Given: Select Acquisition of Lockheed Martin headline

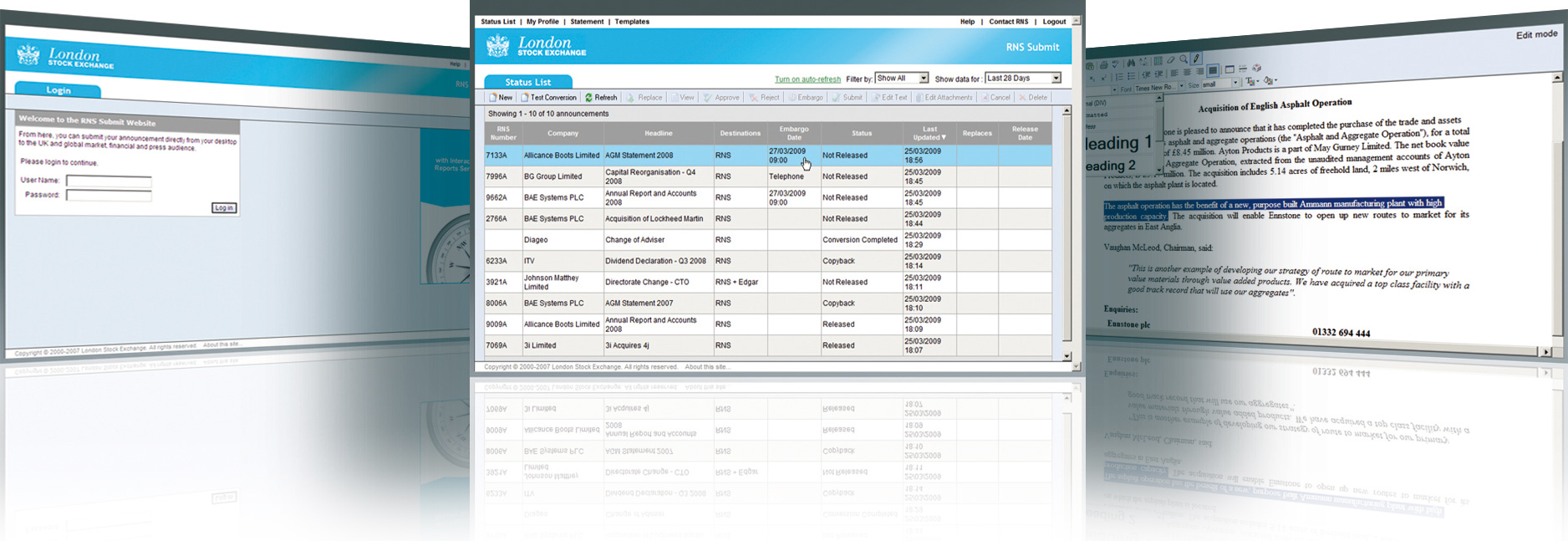Looking at the screenshot, I should click(654, 219).
